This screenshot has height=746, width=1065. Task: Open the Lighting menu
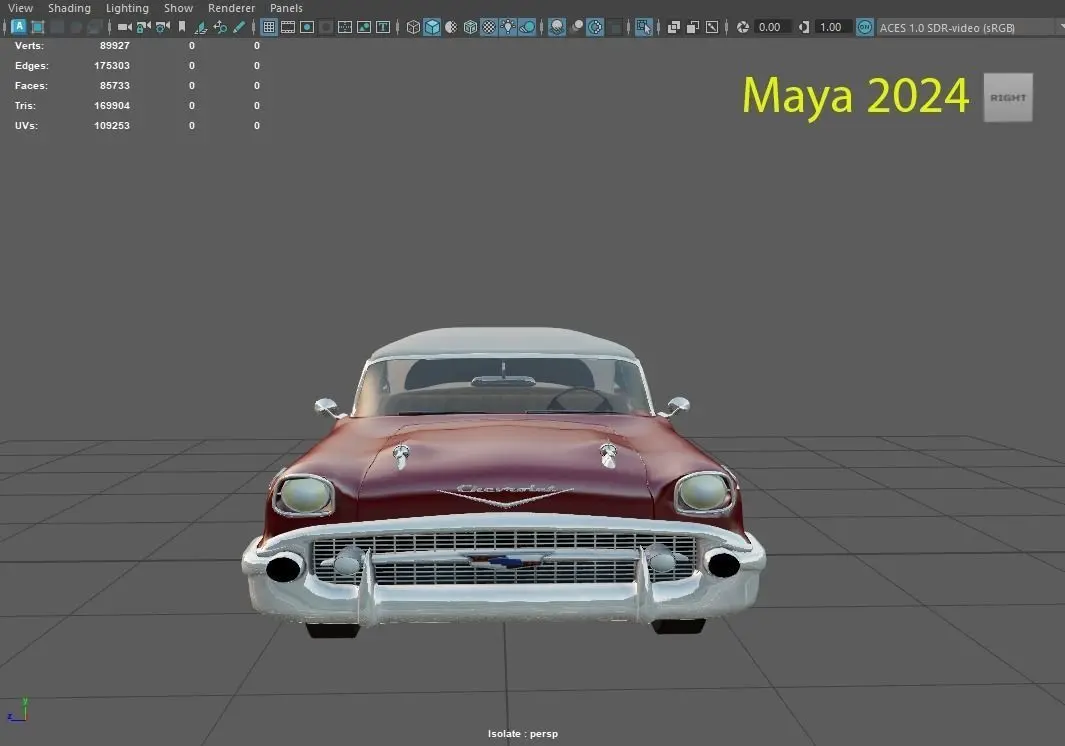click(x=127, y=8)
